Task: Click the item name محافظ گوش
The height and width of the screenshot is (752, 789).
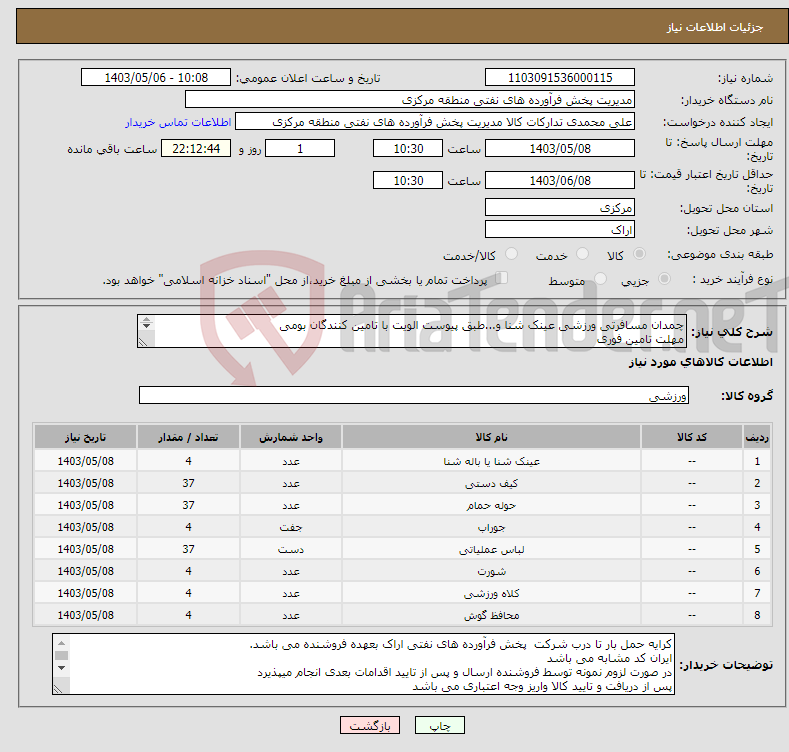Action: [491, 615]
